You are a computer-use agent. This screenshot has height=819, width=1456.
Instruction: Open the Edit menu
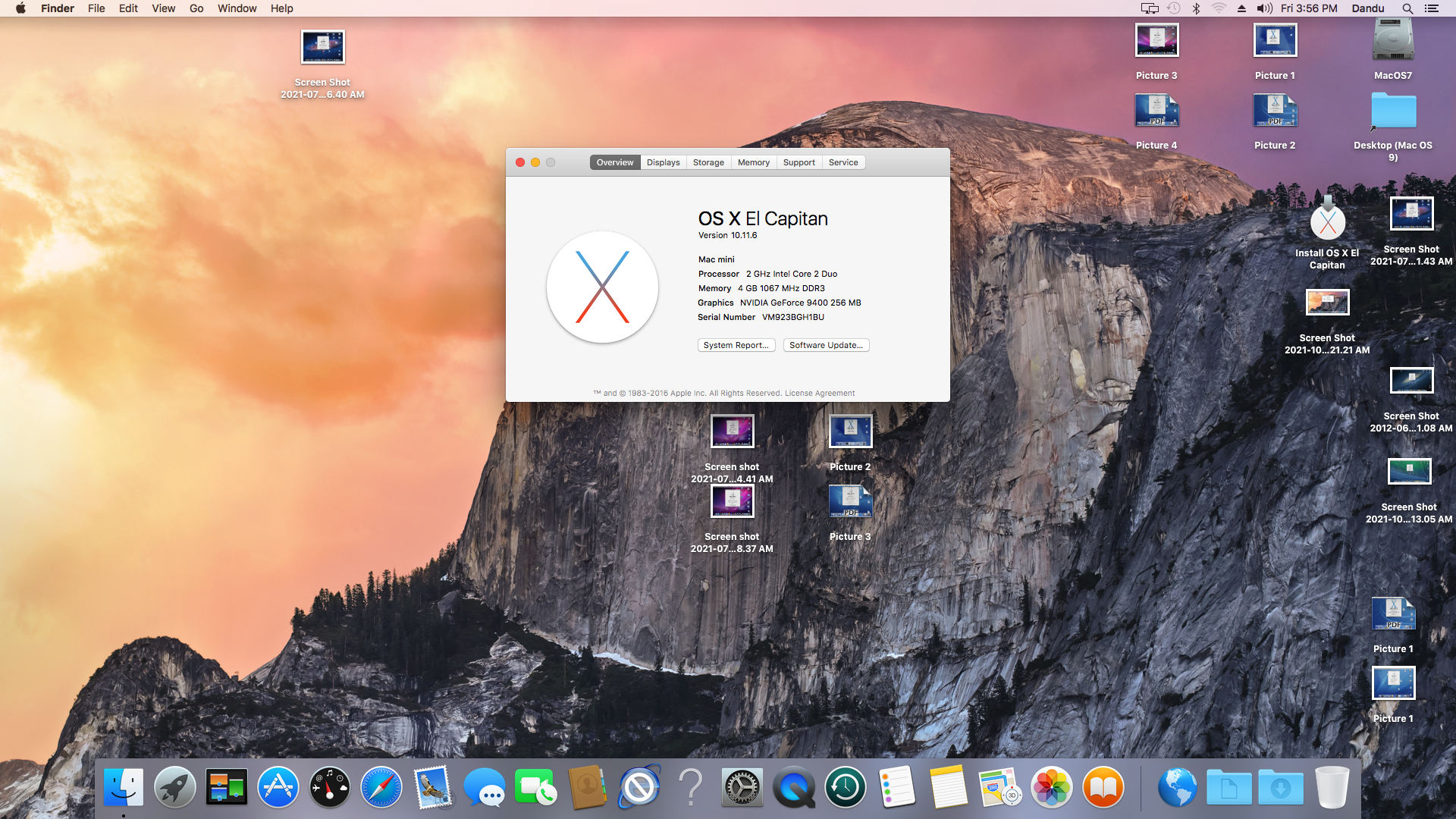tap(128, 8)
